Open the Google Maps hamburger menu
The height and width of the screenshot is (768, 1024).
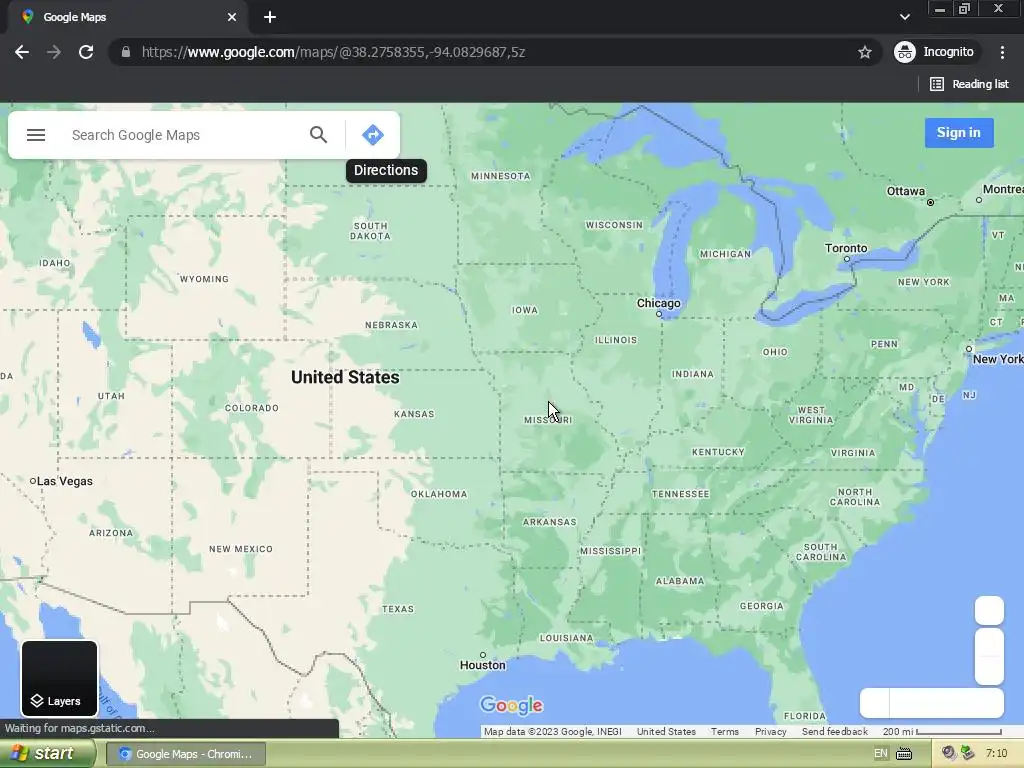36,135
